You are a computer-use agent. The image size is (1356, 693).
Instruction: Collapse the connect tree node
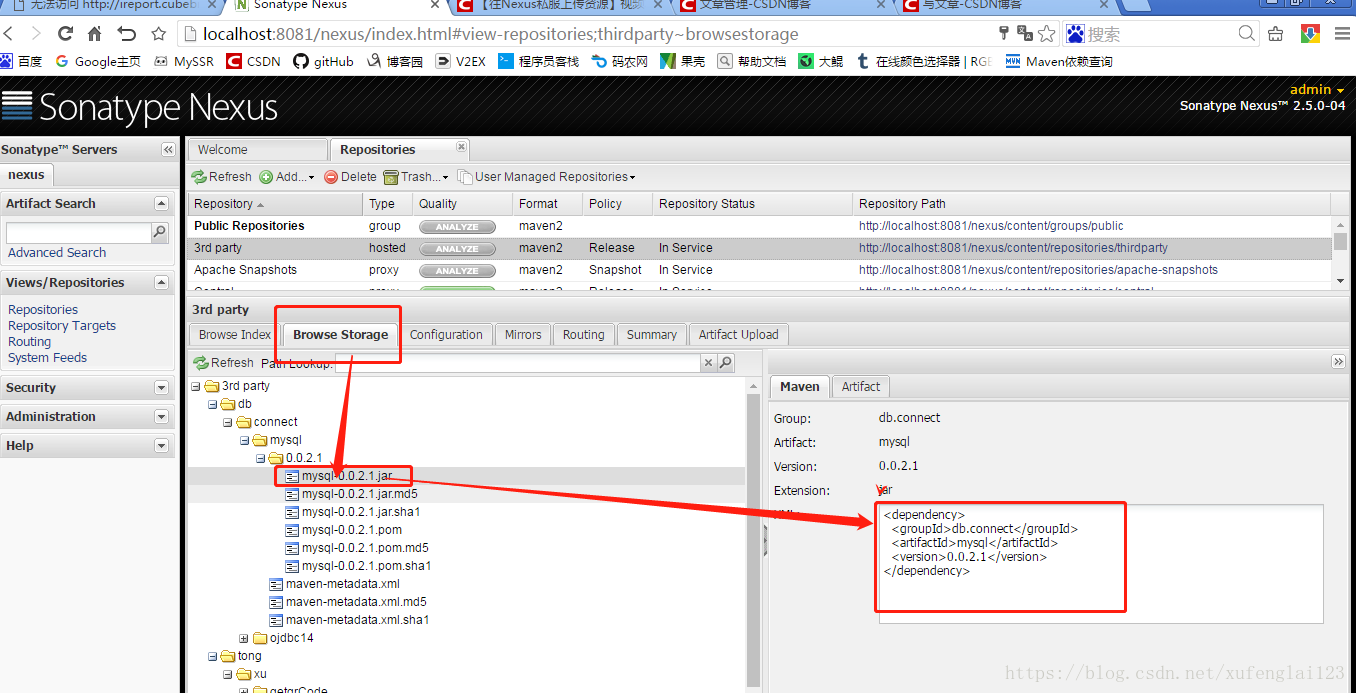(229, 423)
